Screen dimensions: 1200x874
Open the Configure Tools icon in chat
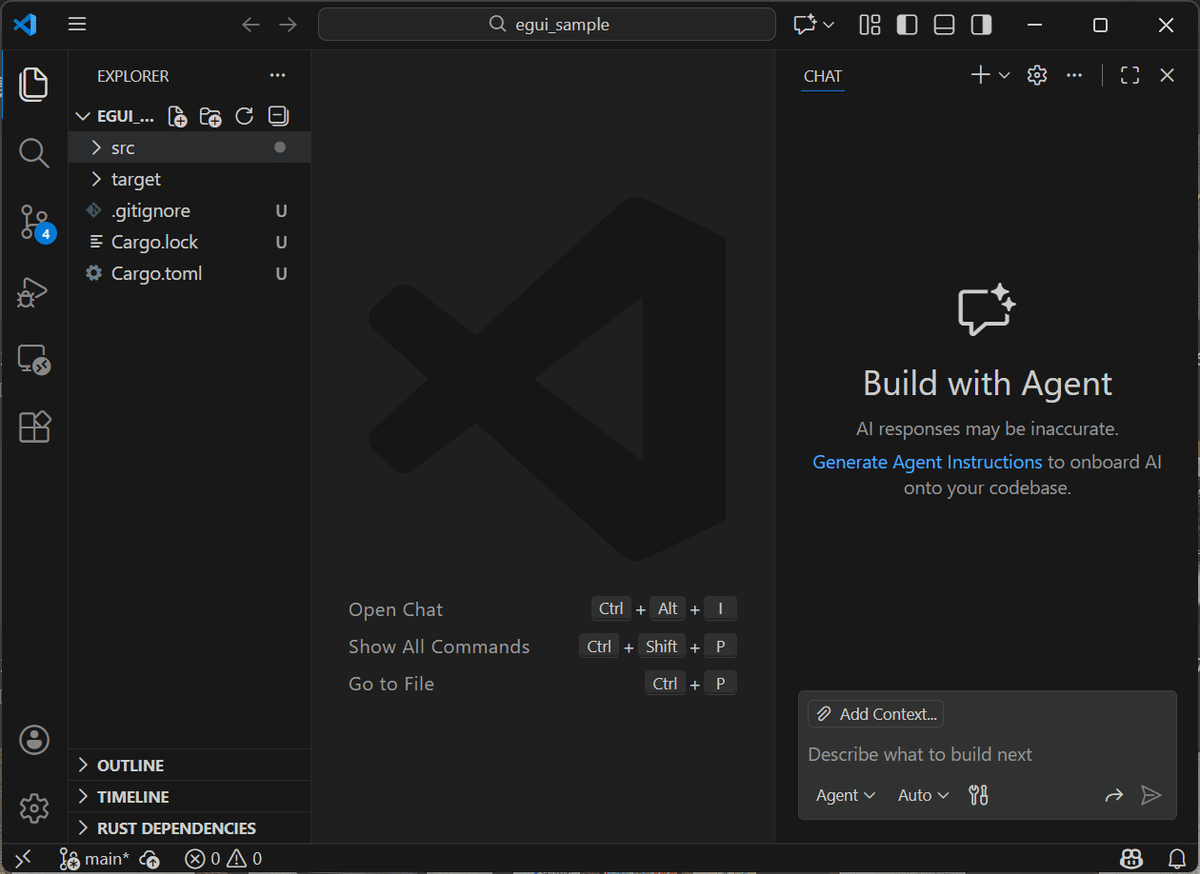pos(979,795)
